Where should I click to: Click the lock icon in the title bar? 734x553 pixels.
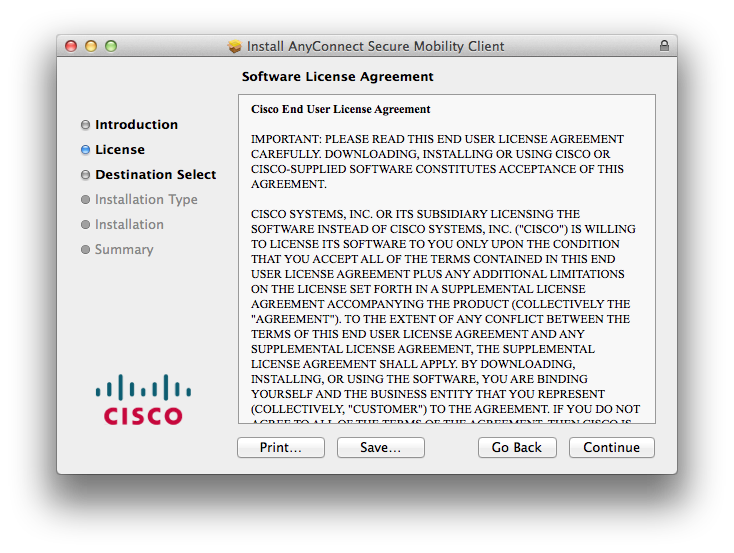pyautogui.click(x=664, y=45)
